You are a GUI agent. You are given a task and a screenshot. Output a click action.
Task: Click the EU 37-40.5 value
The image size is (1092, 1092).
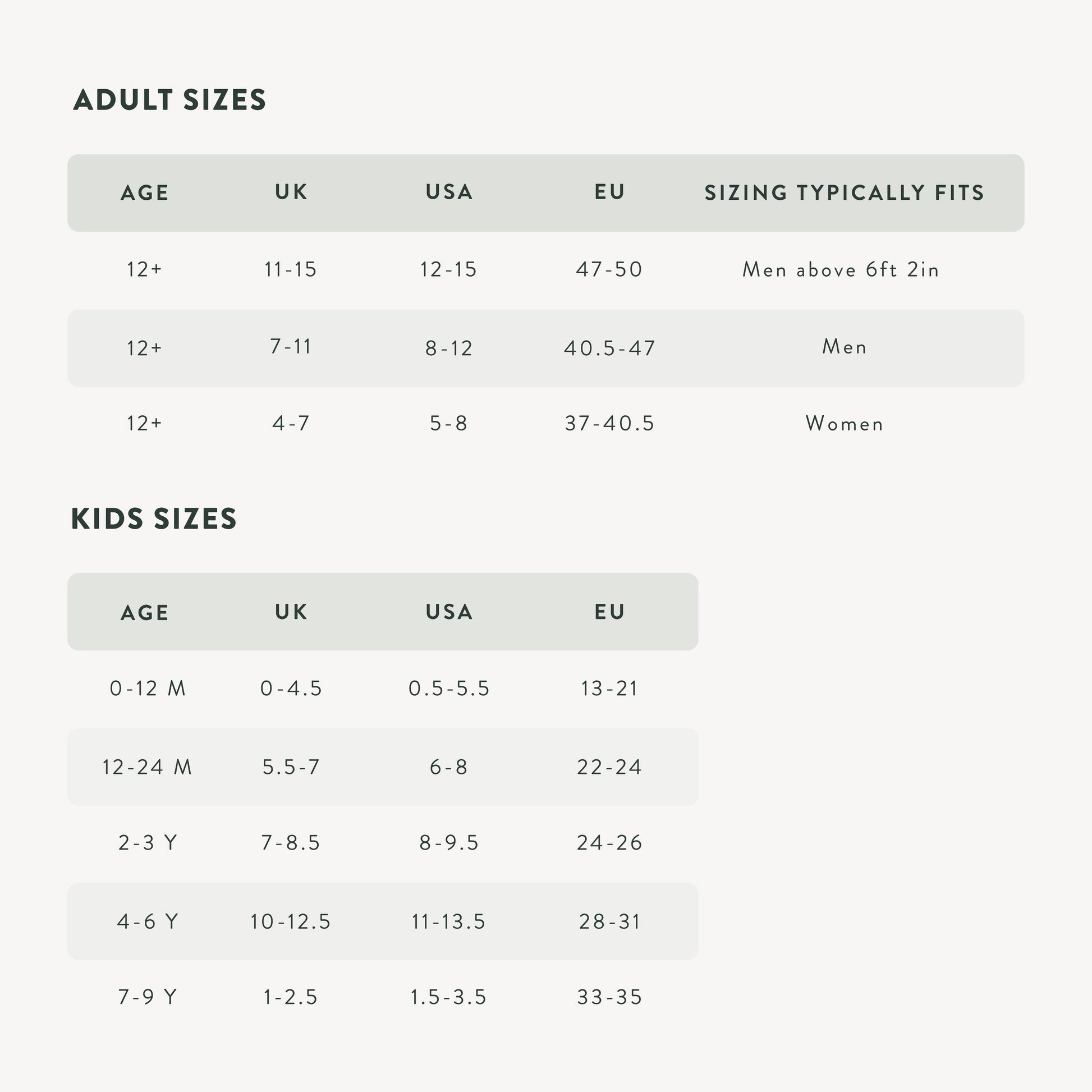[609, 423]
